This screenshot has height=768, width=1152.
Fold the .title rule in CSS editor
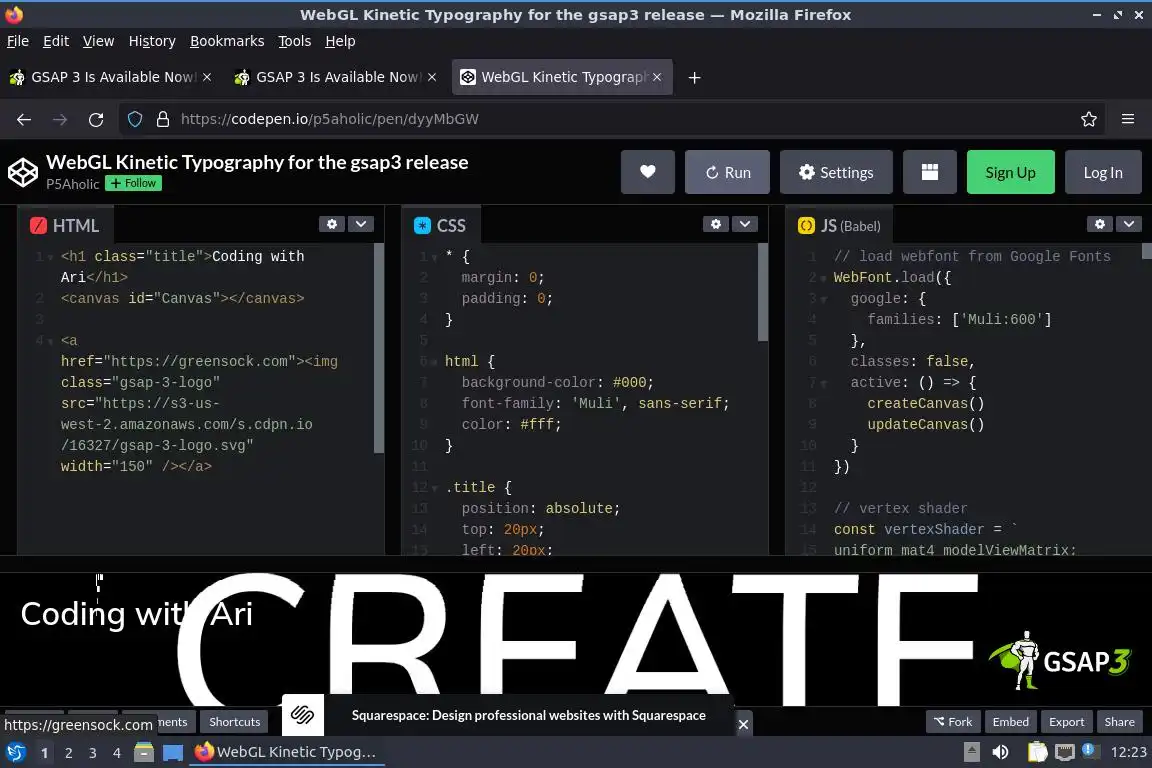pos(434,487)
